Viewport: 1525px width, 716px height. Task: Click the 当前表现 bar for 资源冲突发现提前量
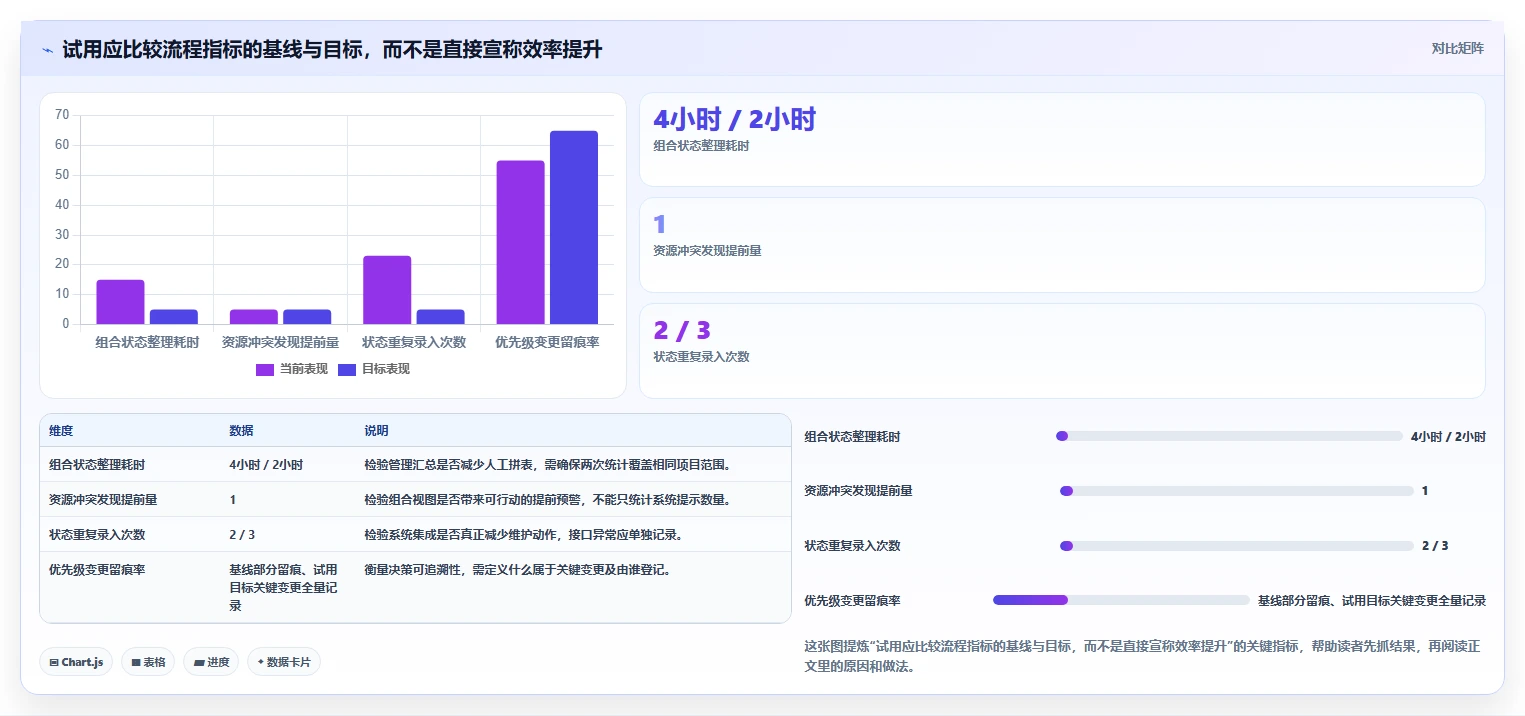click(x=253, y=317)
